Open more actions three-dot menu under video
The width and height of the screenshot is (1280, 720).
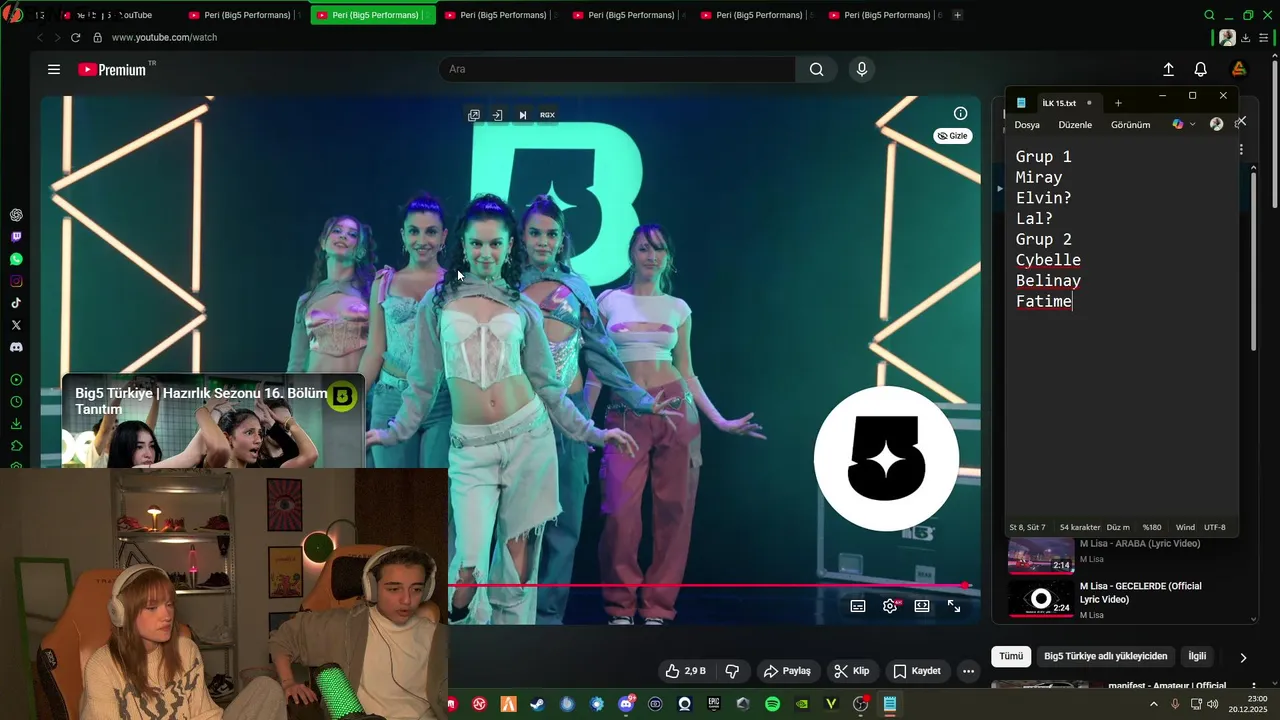point(968,671)
